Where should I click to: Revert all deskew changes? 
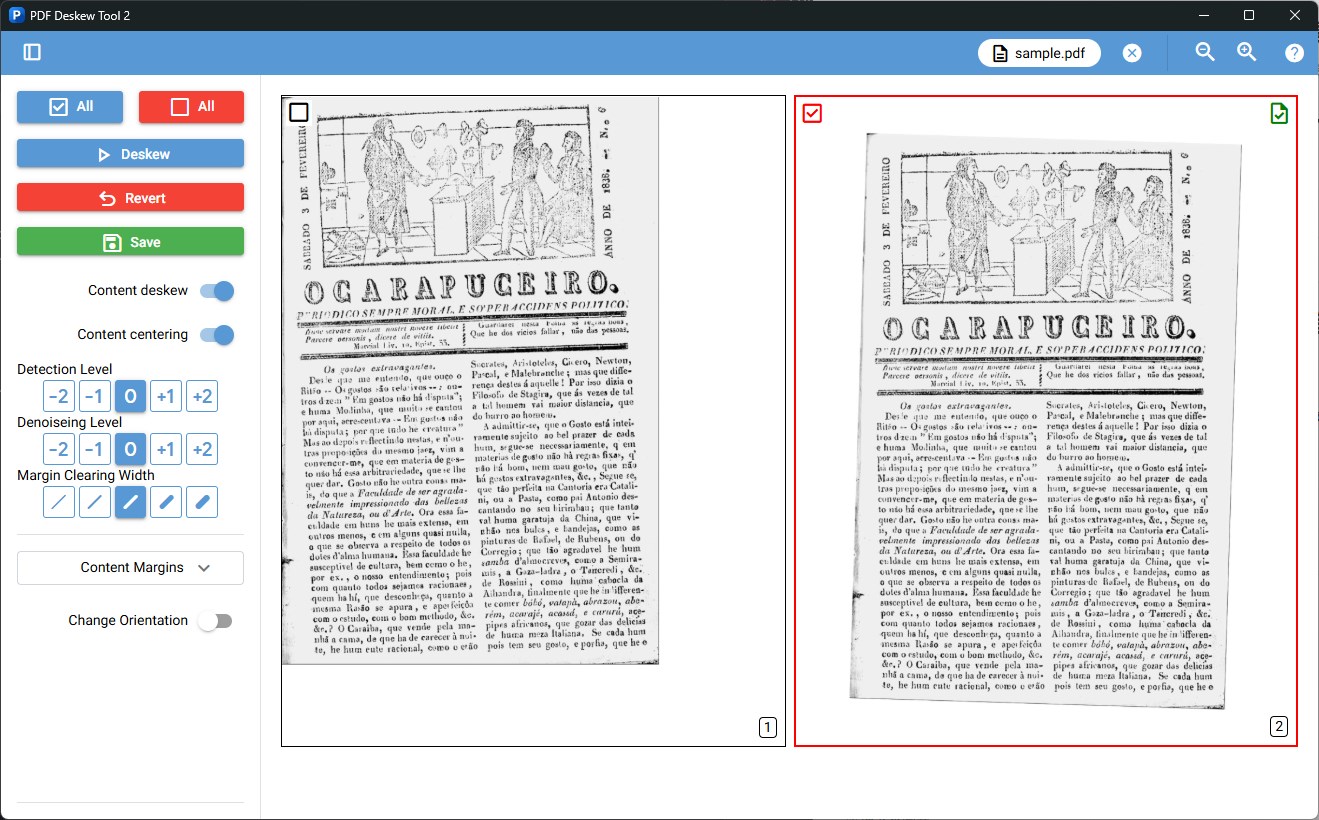[x=130, y=197]
